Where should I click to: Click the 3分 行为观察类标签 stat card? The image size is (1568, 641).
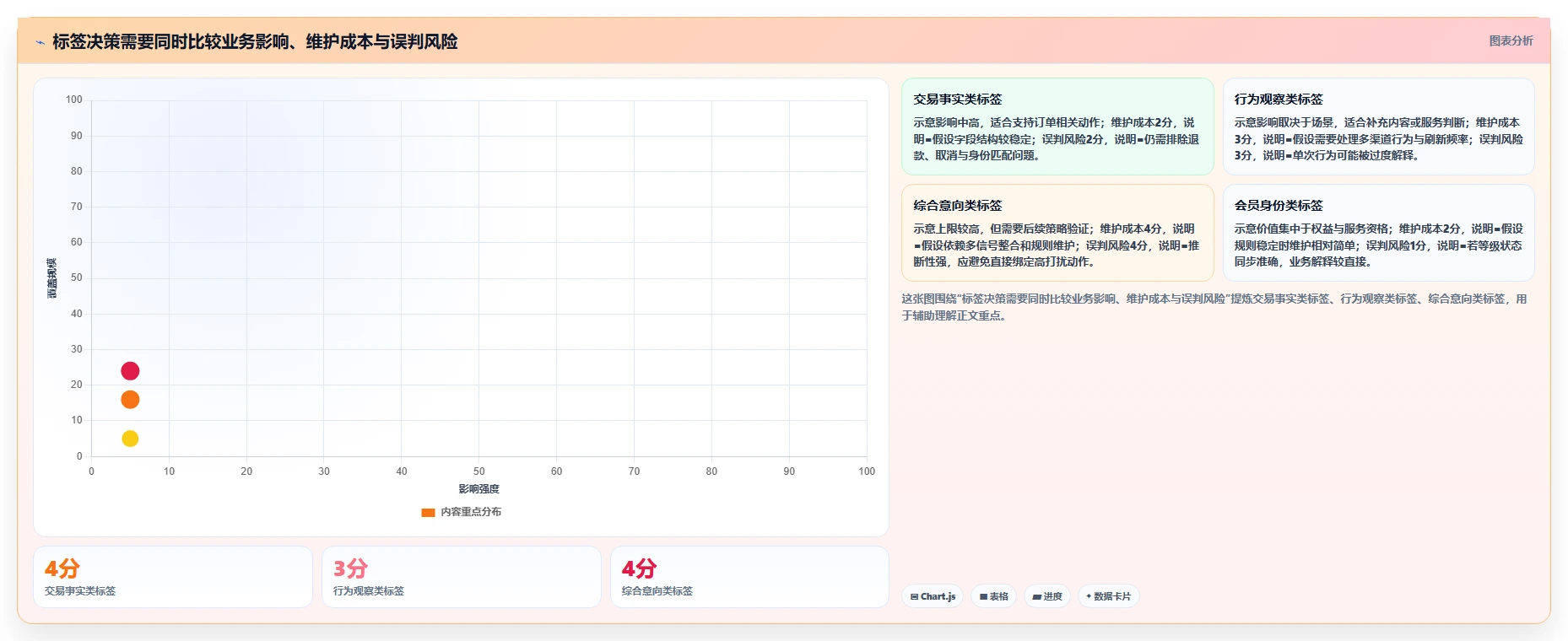(462, 577)
